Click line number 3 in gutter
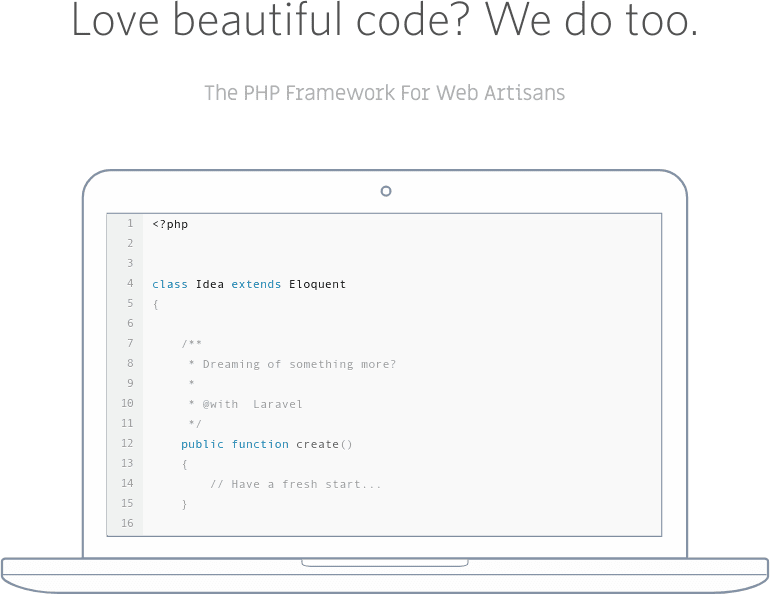 point(130,263)
